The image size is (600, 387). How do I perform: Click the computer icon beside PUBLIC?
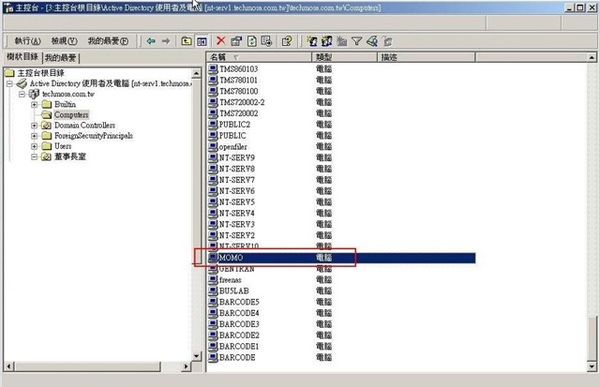click(x=213, y=136)
